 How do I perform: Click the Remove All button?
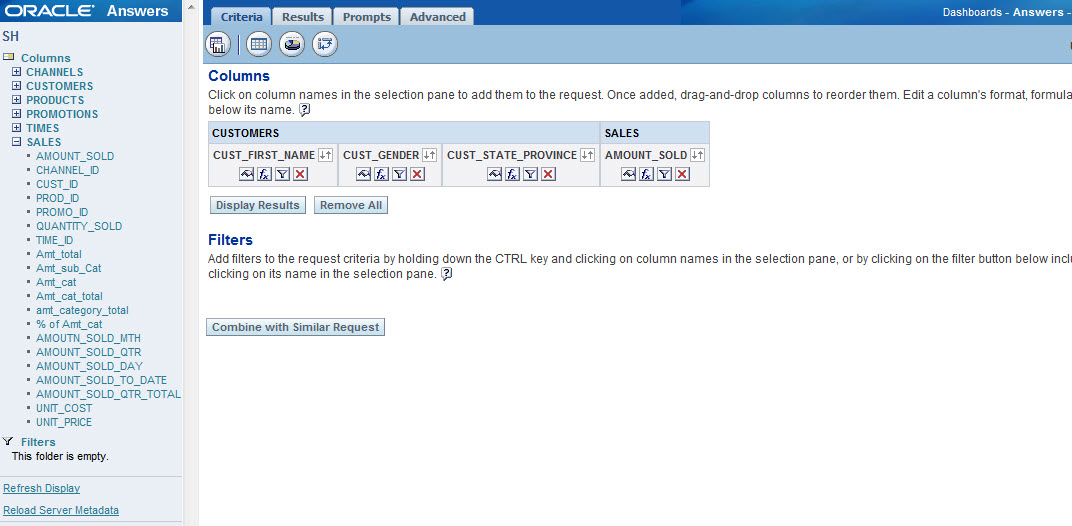pyautogui.click(x=351, y=205)
